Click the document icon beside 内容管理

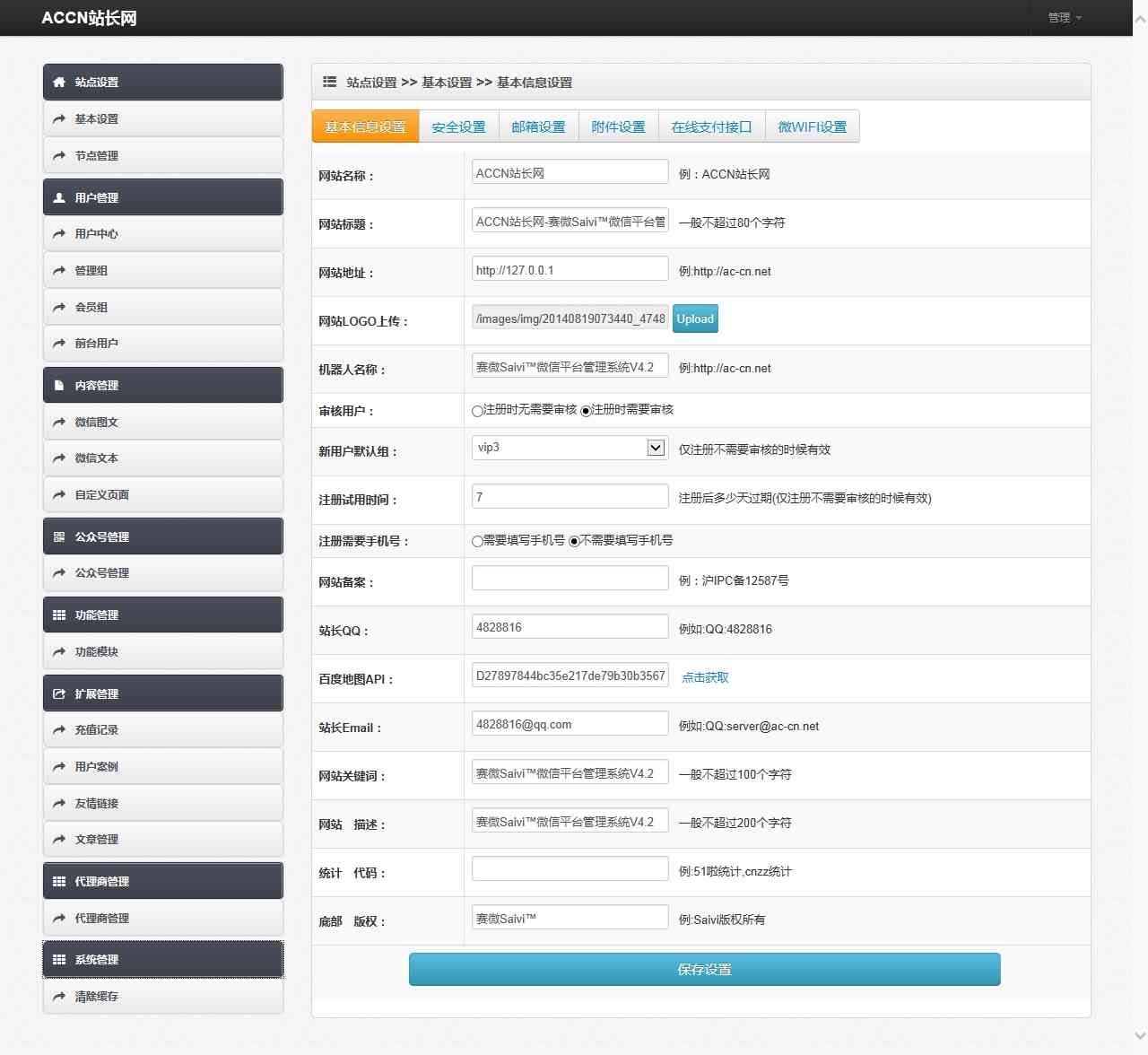pyautogui.click(x=59, y=386)
